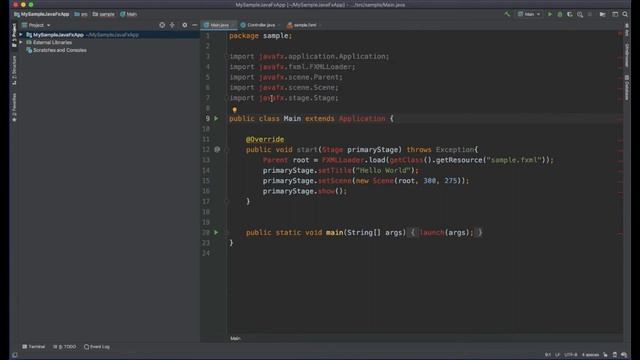Click the locate target icon in Project panel
Image resolution: width=640 pixels, height=360 pixels.
(x=162, y=25)
